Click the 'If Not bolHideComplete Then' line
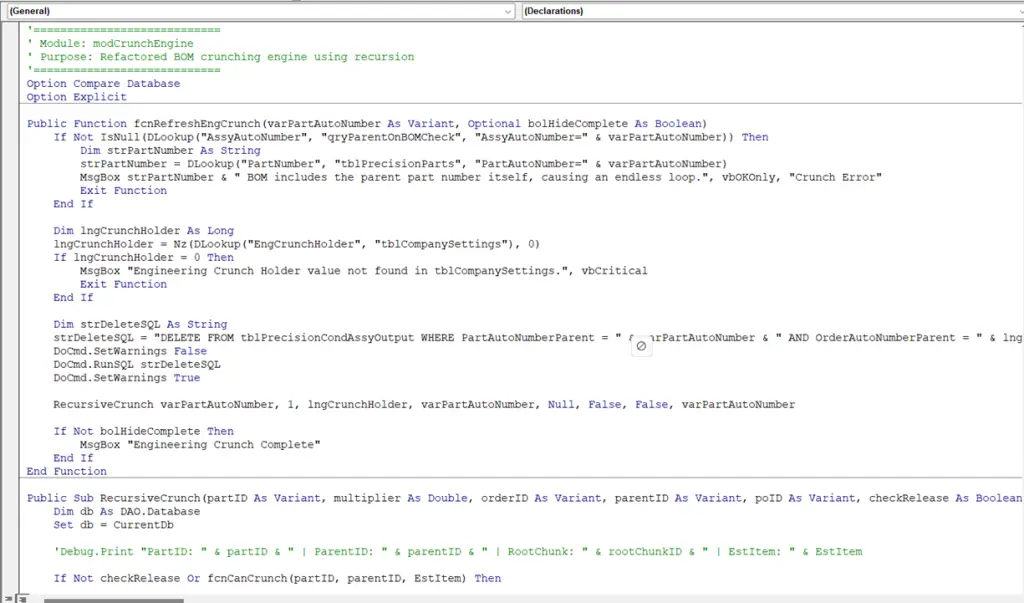 pos(144,431)
